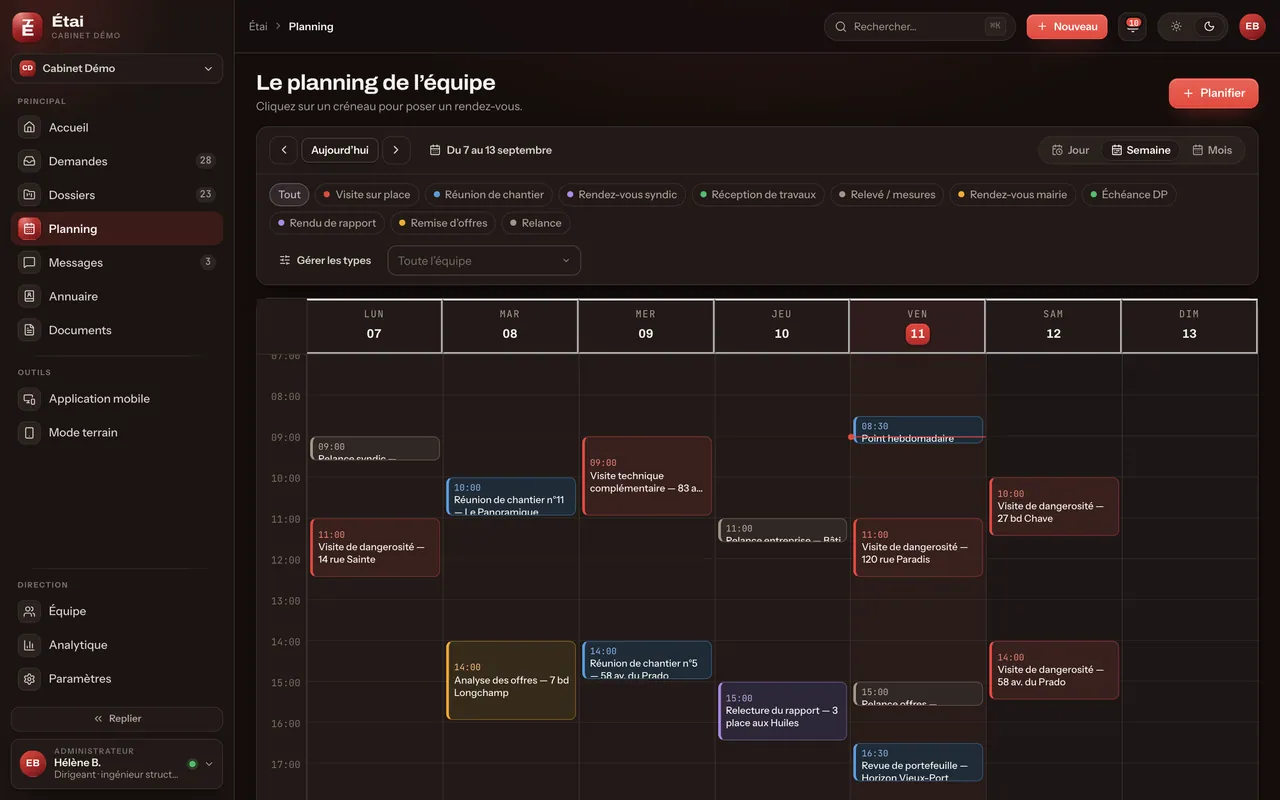Click the Rechercher search field
Screen dimensions: 1280x800
pos(920,26)
